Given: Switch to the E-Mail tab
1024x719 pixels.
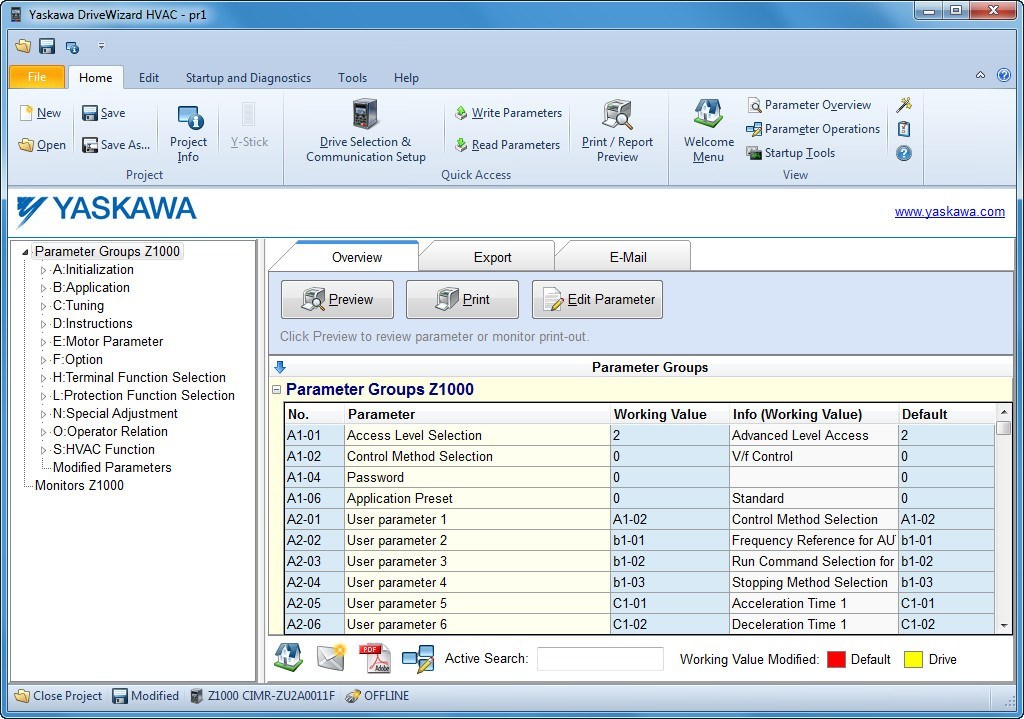Looking at the screenshot, I should point(628,257).
